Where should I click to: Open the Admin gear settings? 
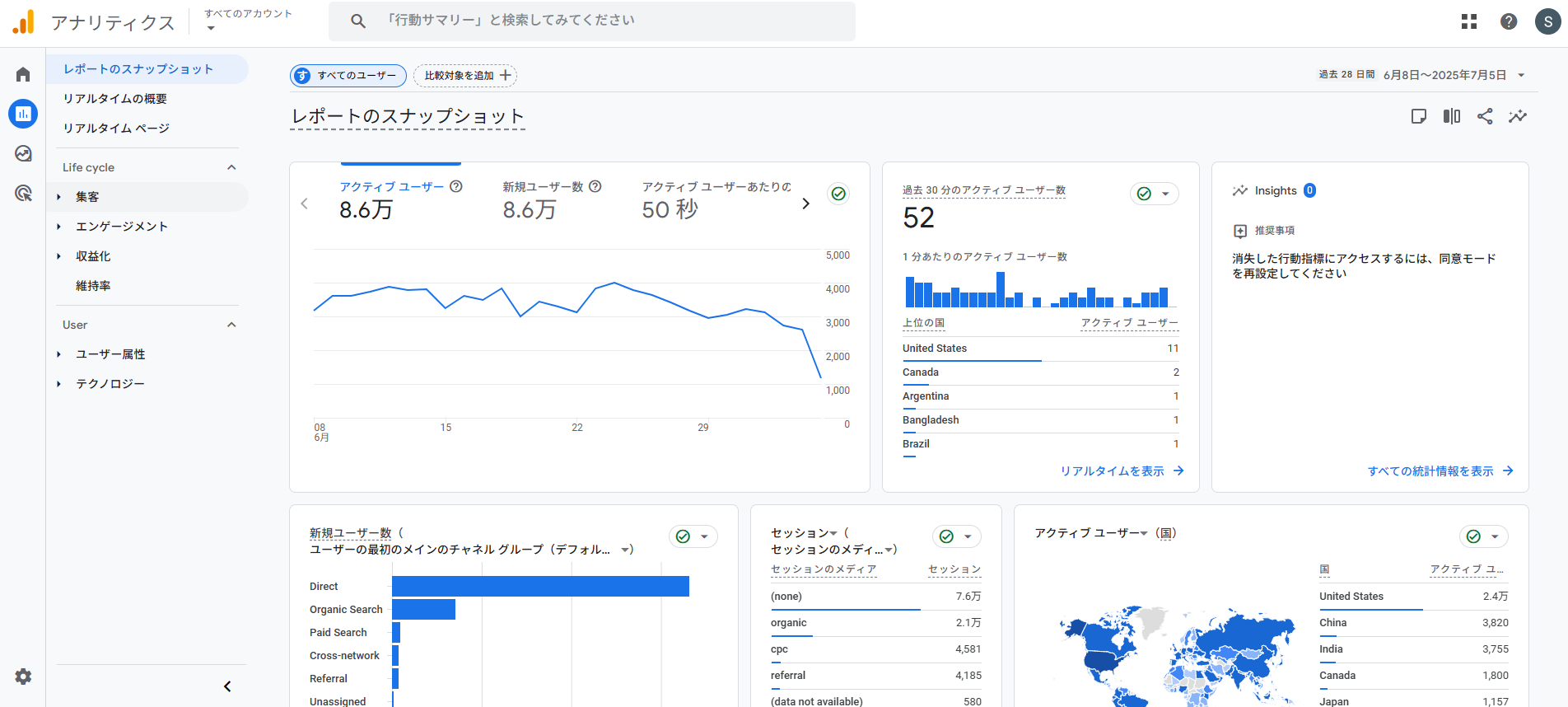(x=23, y=677)
